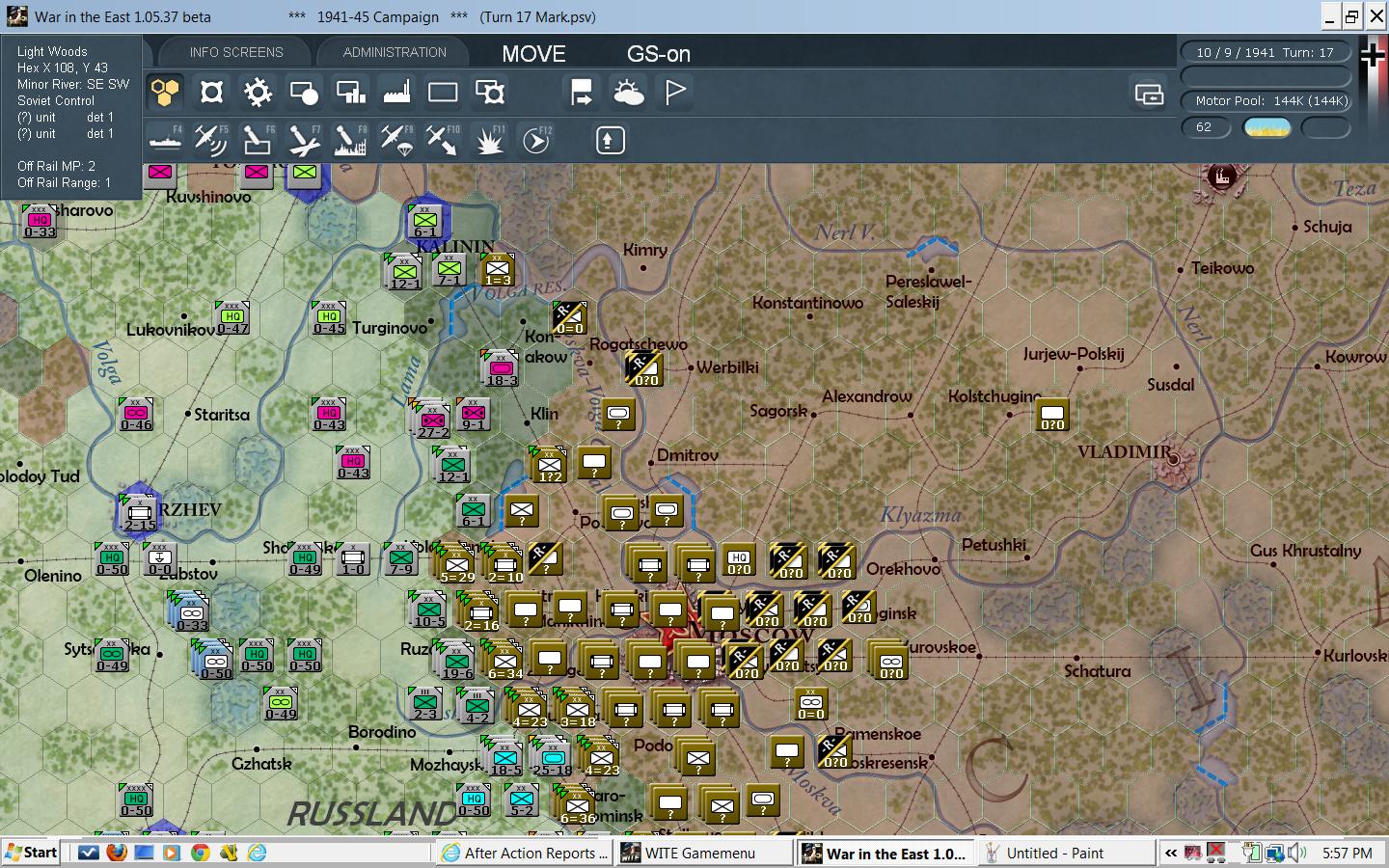Launch Internet Explorer from quick launch
Screen dimensions: 1389x868
point(257,853)
